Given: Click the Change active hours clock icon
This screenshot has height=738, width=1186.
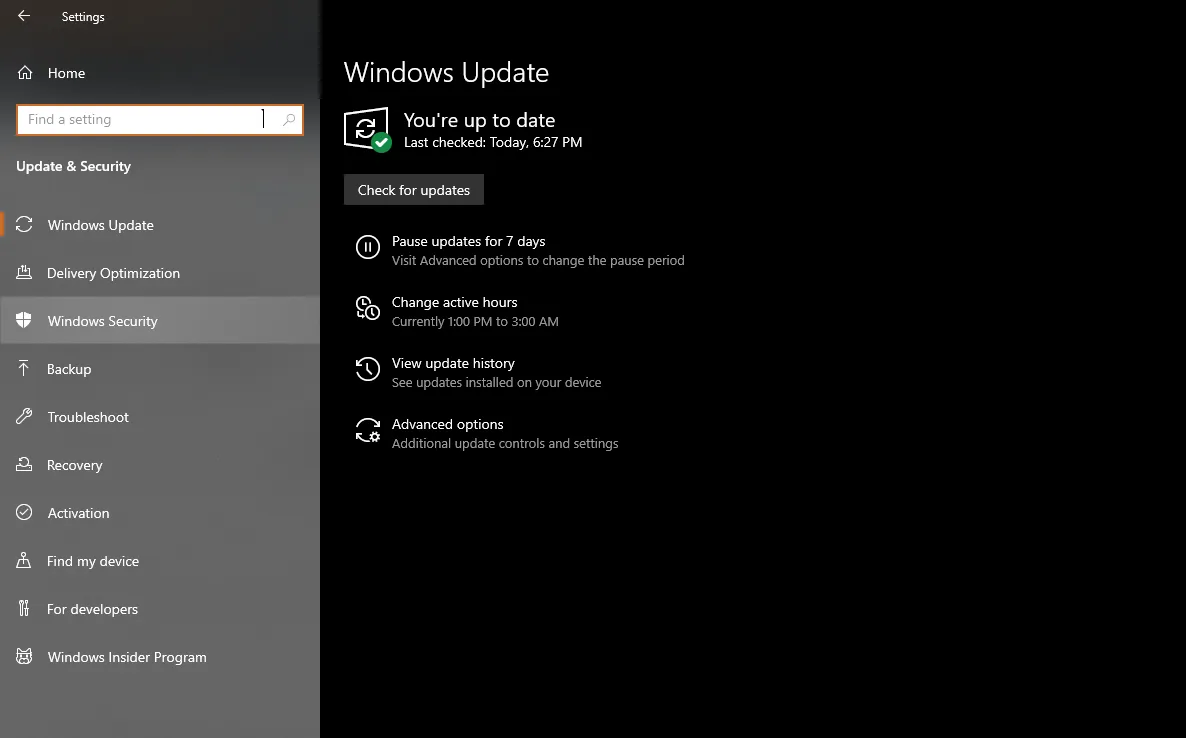Looking at the screenshot, I should coord(367,309).
